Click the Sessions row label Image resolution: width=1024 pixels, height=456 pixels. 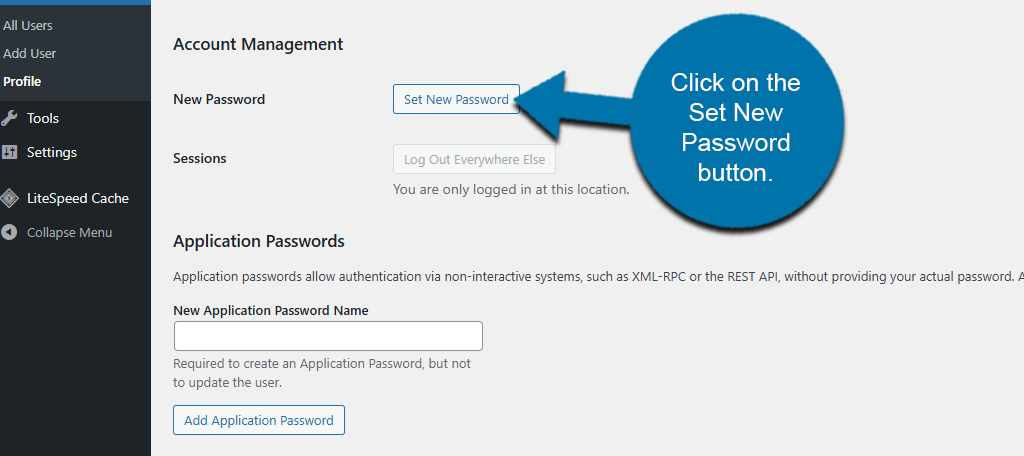click(200, 158)
